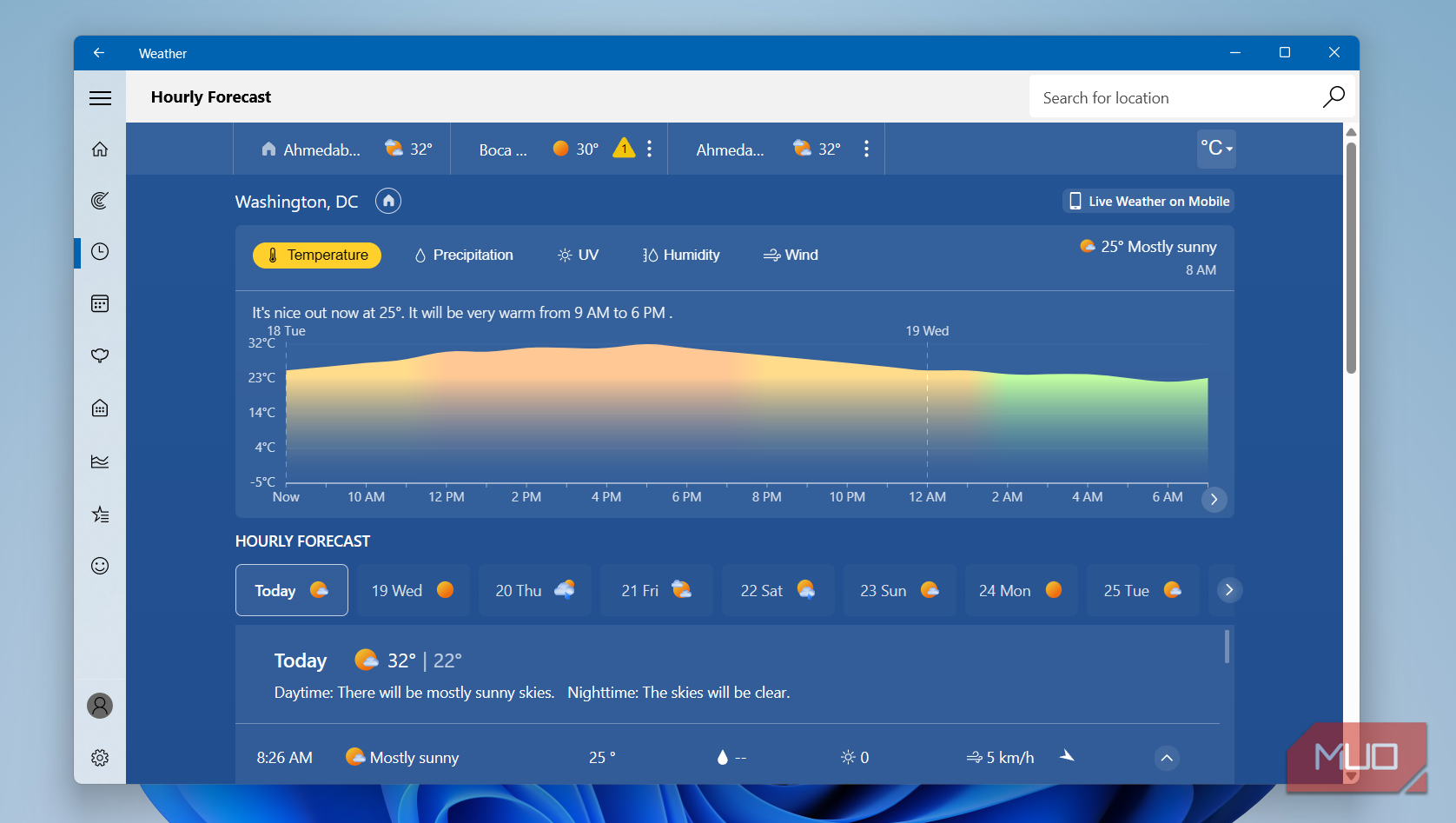Click the 19 Wed marker on chart
Viewport: 1456px width, 823px height.
point(927,331)
